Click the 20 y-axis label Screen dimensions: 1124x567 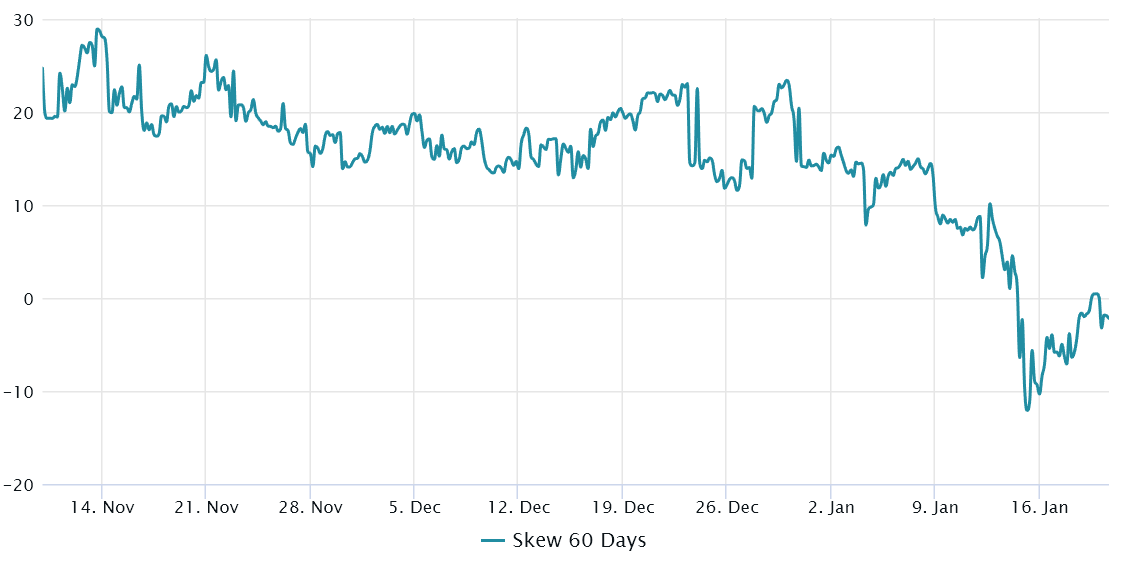pos(24,113)
